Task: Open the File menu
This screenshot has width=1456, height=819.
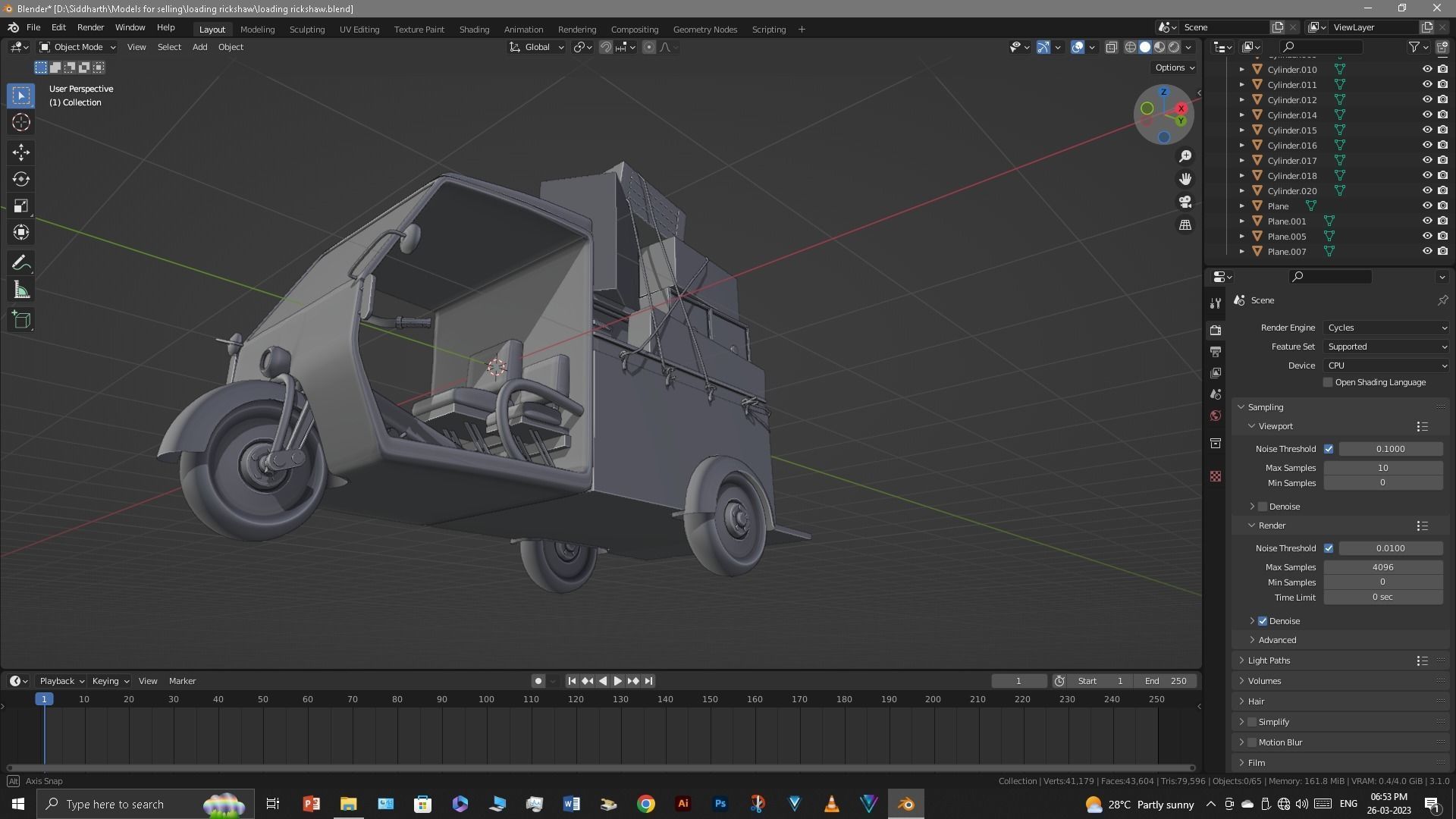Action: pyautogui.click(x=33, y=27)
